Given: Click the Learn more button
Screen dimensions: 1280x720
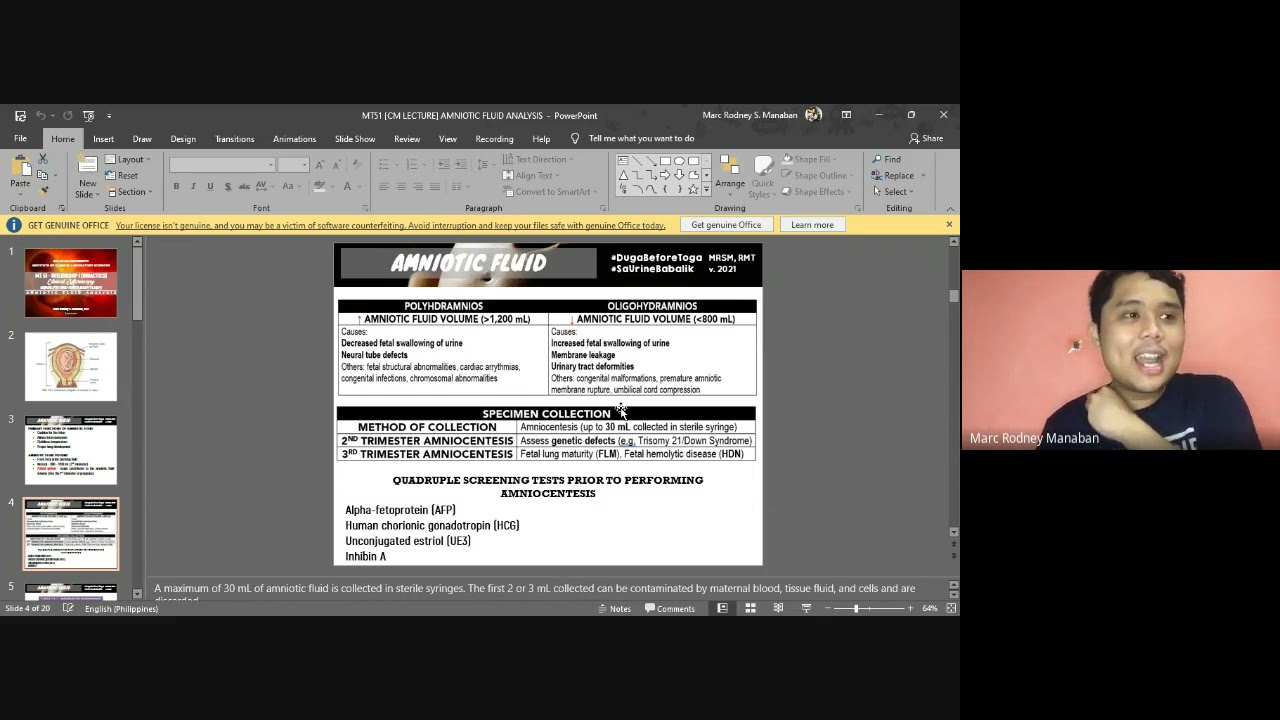Looking at the screenshot, I should 812,225.
